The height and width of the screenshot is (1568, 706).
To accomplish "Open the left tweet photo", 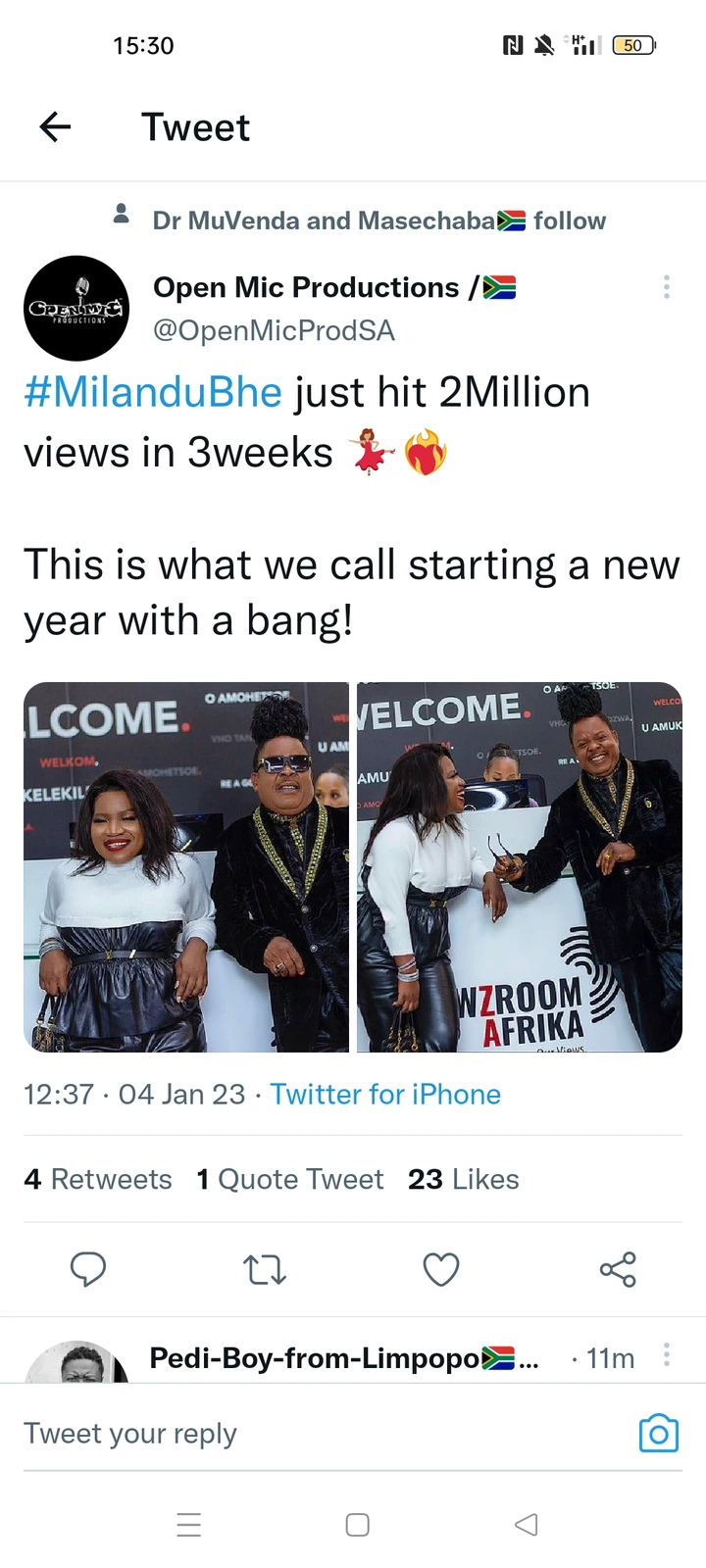I will 186,867.
